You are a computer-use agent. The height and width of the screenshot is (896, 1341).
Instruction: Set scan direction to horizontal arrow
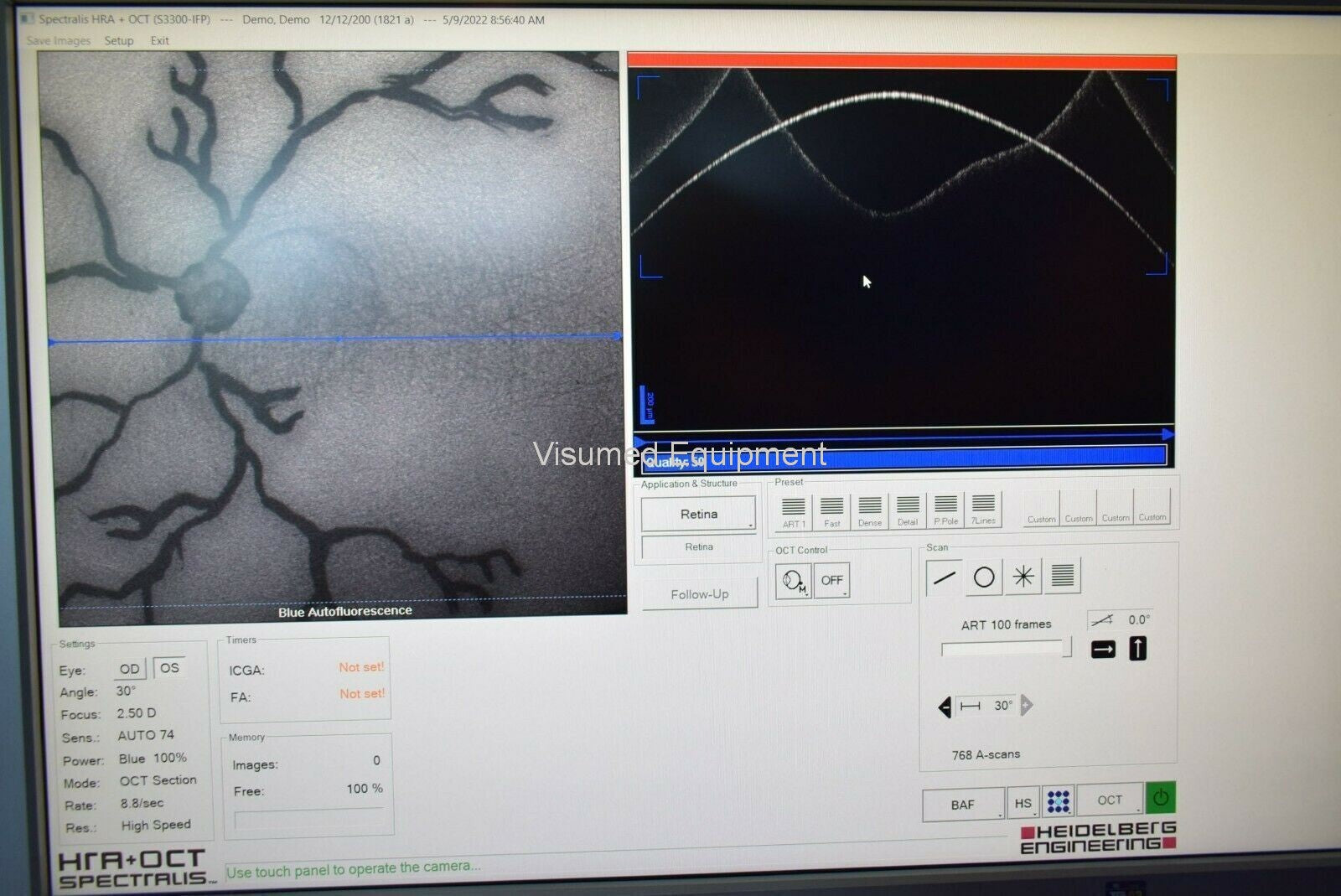(x=1103, y=650)
